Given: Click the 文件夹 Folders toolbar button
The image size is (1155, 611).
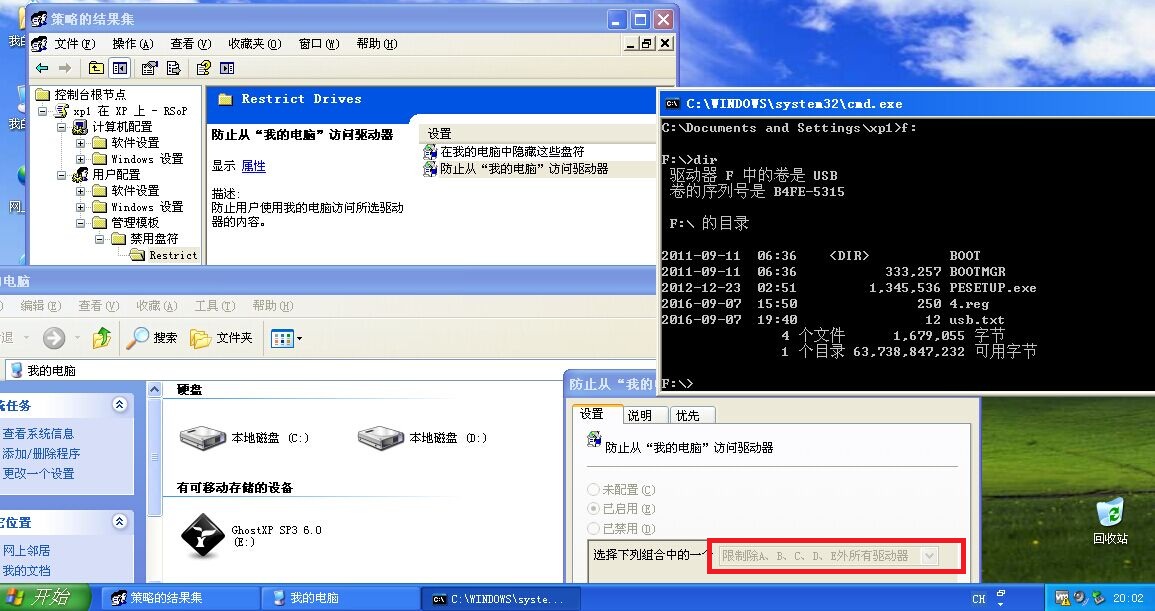Looking at the screenshot, I should (221, 338).
